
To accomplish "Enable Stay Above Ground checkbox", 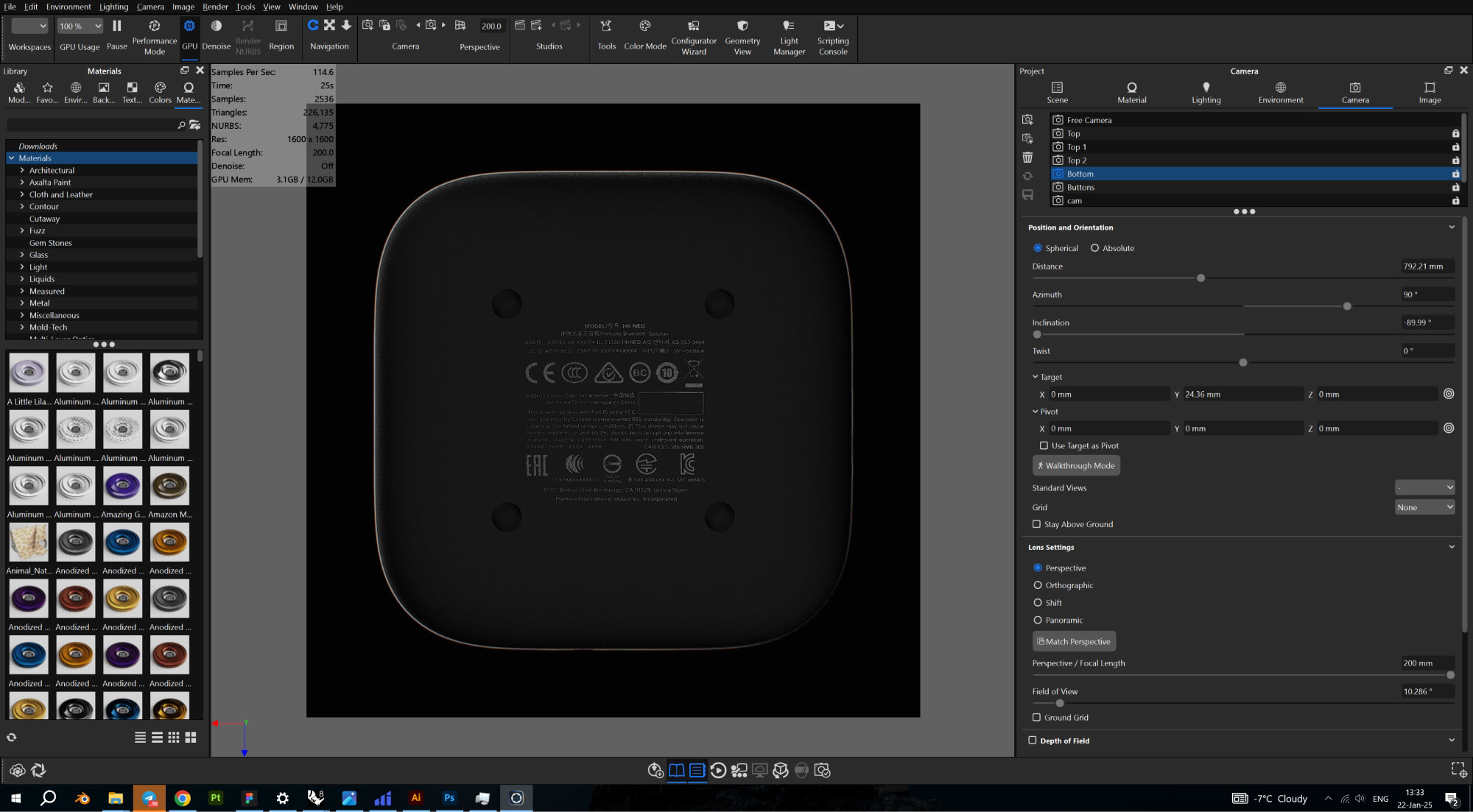I will click(1037, 524).
